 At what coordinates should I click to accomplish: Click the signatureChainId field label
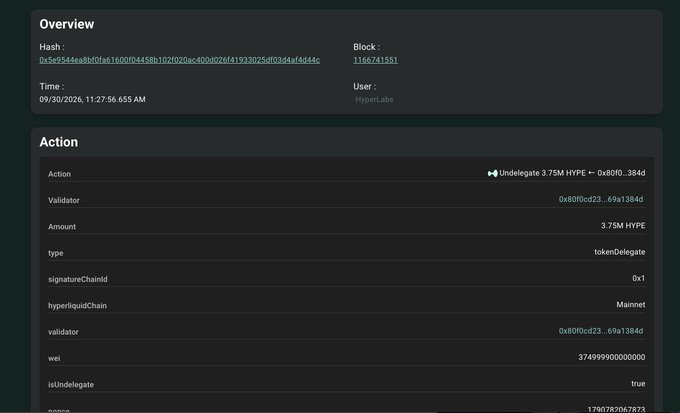[x=78, y=279]
